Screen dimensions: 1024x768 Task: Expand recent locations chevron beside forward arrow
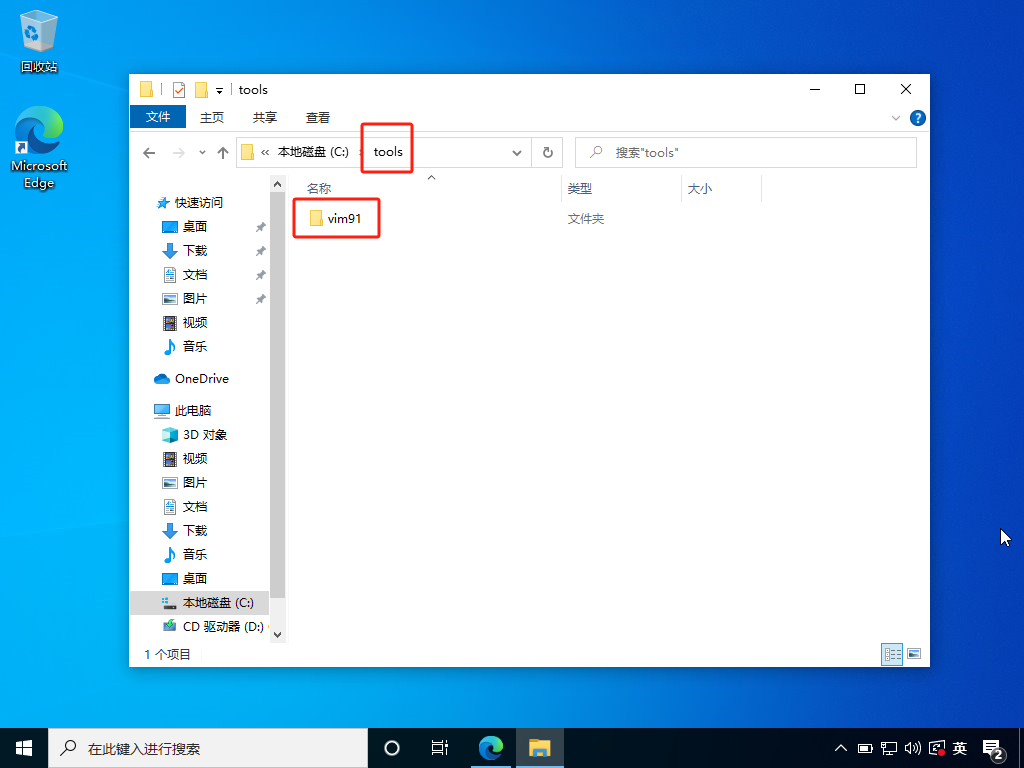(x=201, y=152)
